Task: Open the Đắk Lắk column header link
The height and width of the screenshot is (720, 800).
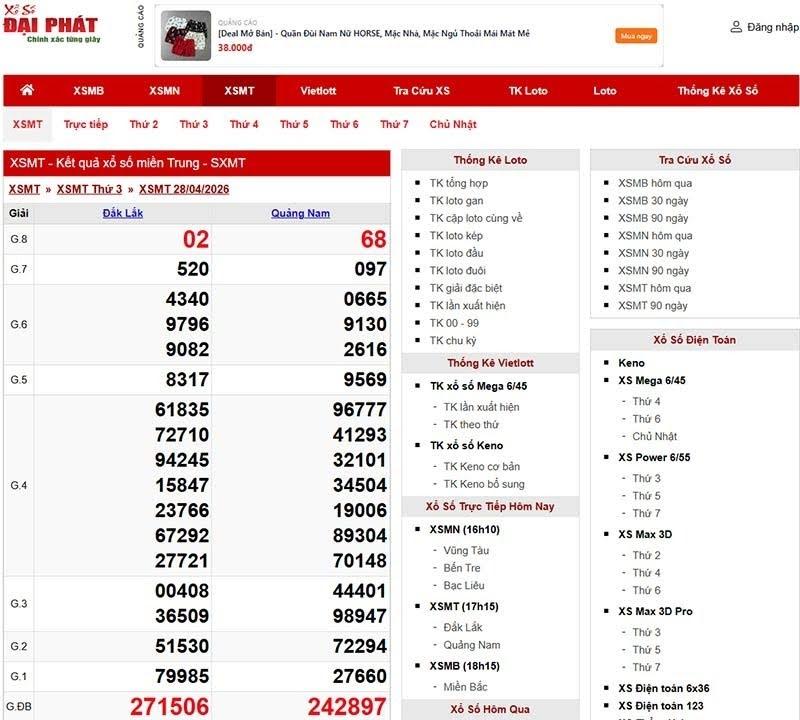Action: [x=122, y=213]
